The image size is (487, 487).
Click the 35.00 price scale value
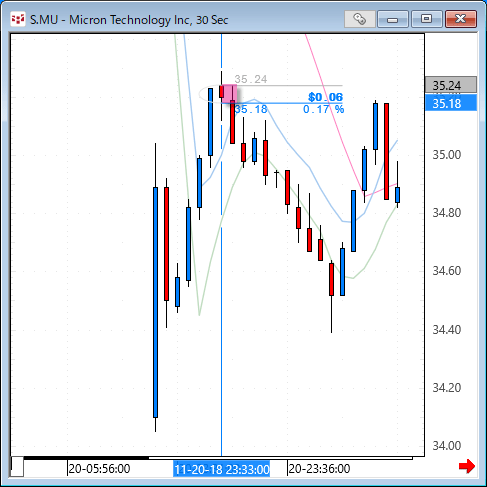pyautogui.click(x=447, y=155)
